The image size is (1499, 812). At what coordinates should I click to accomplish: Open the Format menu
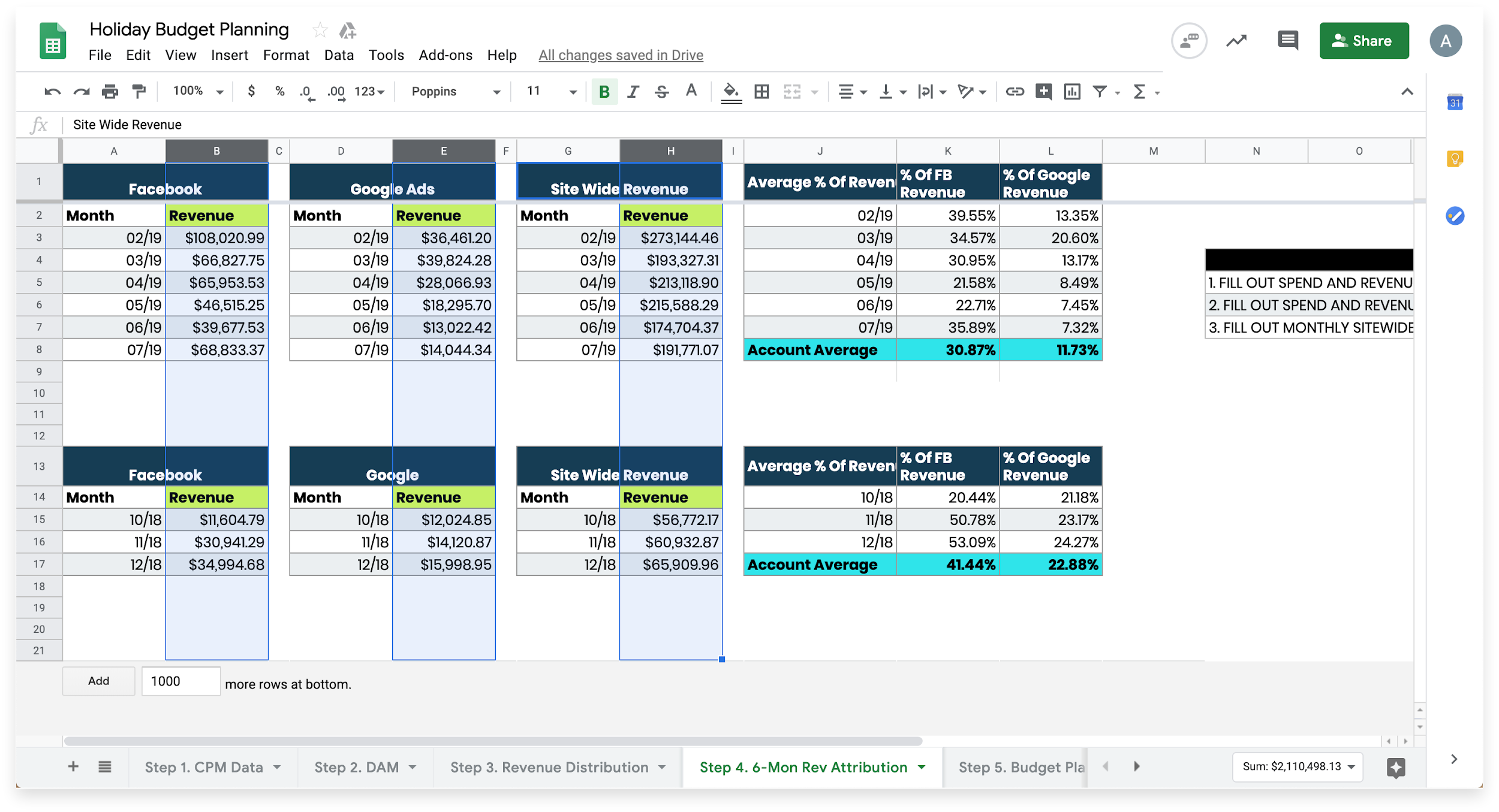pos(285,55)
